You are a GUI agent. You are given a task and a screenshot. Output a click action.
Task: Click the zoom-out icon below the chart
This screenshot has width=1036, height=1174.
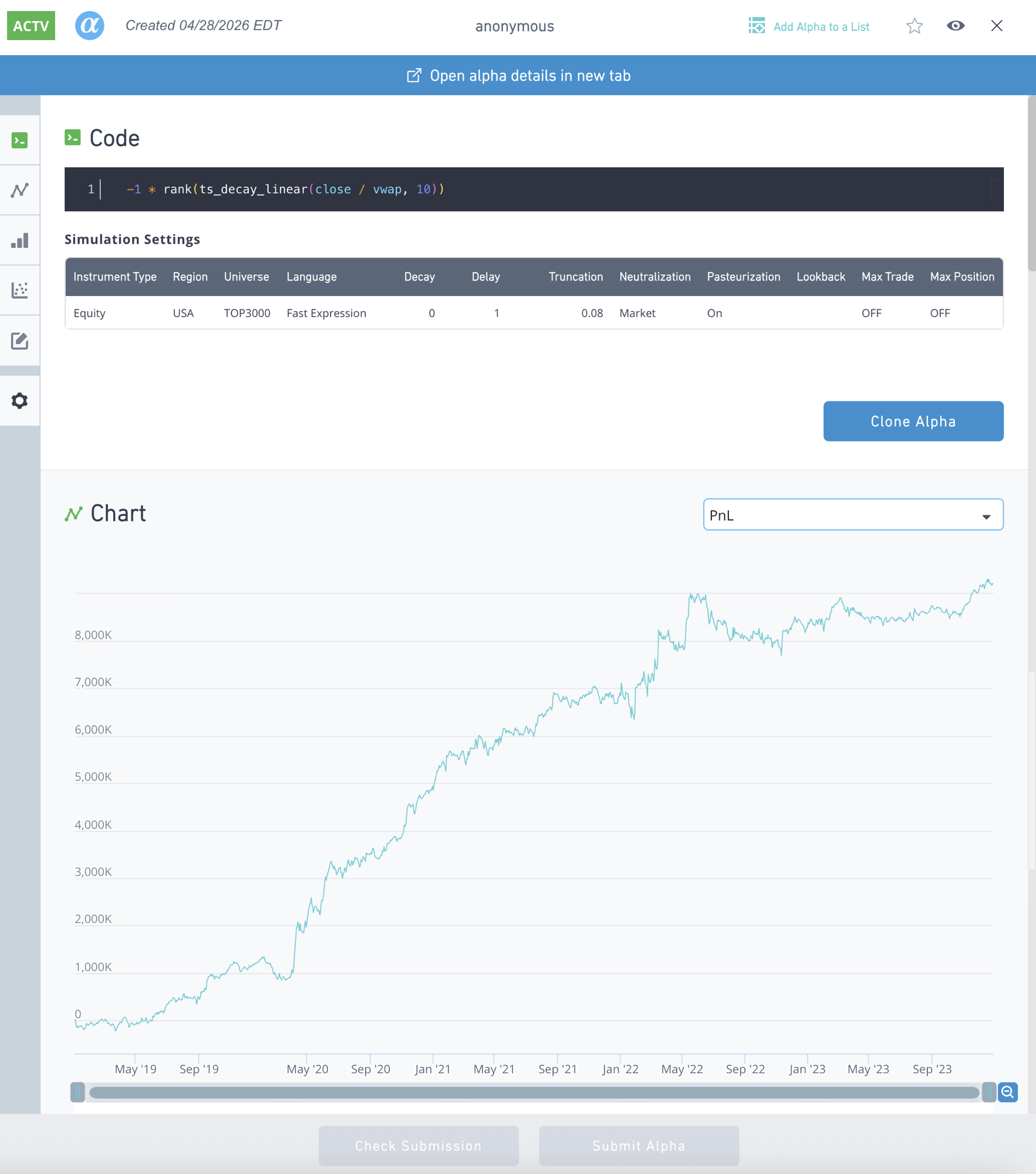click(x=1008, y=1092)
